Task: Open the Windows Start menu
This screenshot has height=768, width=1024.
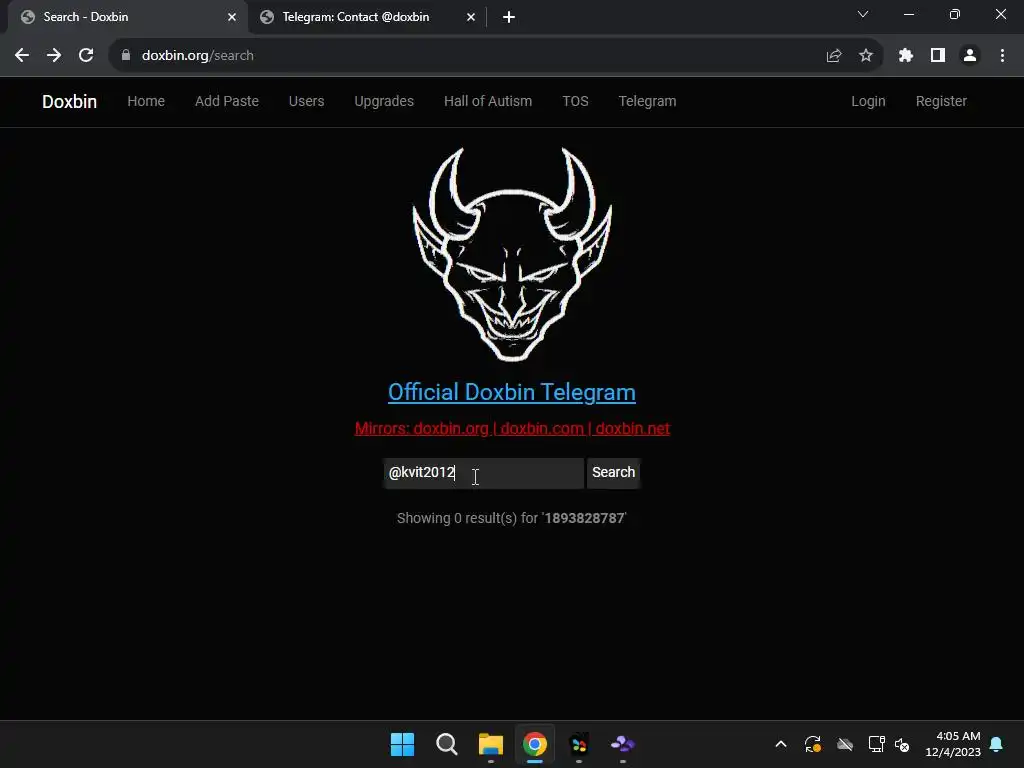Action: (402, 744)
